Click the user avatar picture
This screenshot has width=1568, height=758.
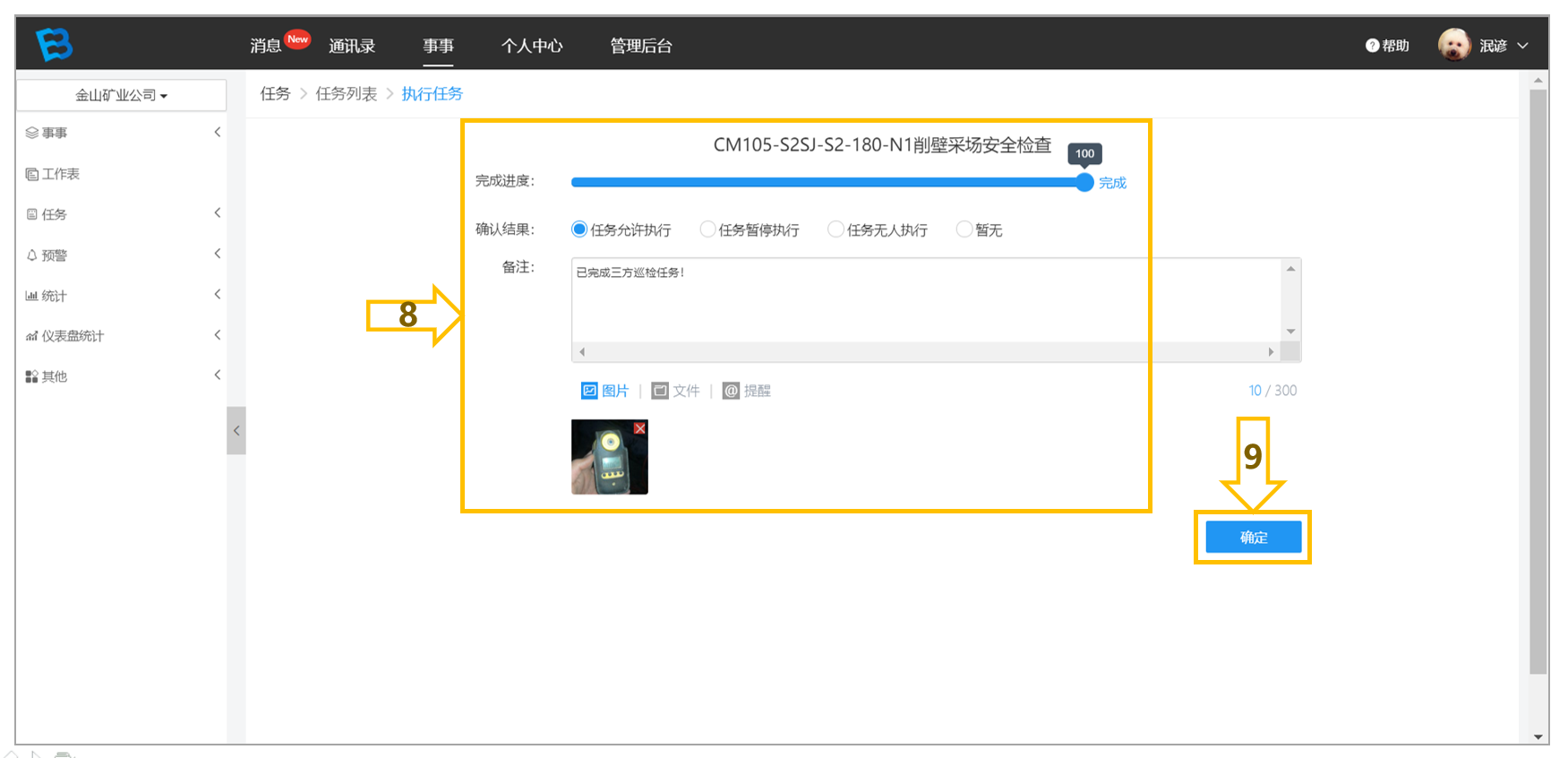point(1454,45)
